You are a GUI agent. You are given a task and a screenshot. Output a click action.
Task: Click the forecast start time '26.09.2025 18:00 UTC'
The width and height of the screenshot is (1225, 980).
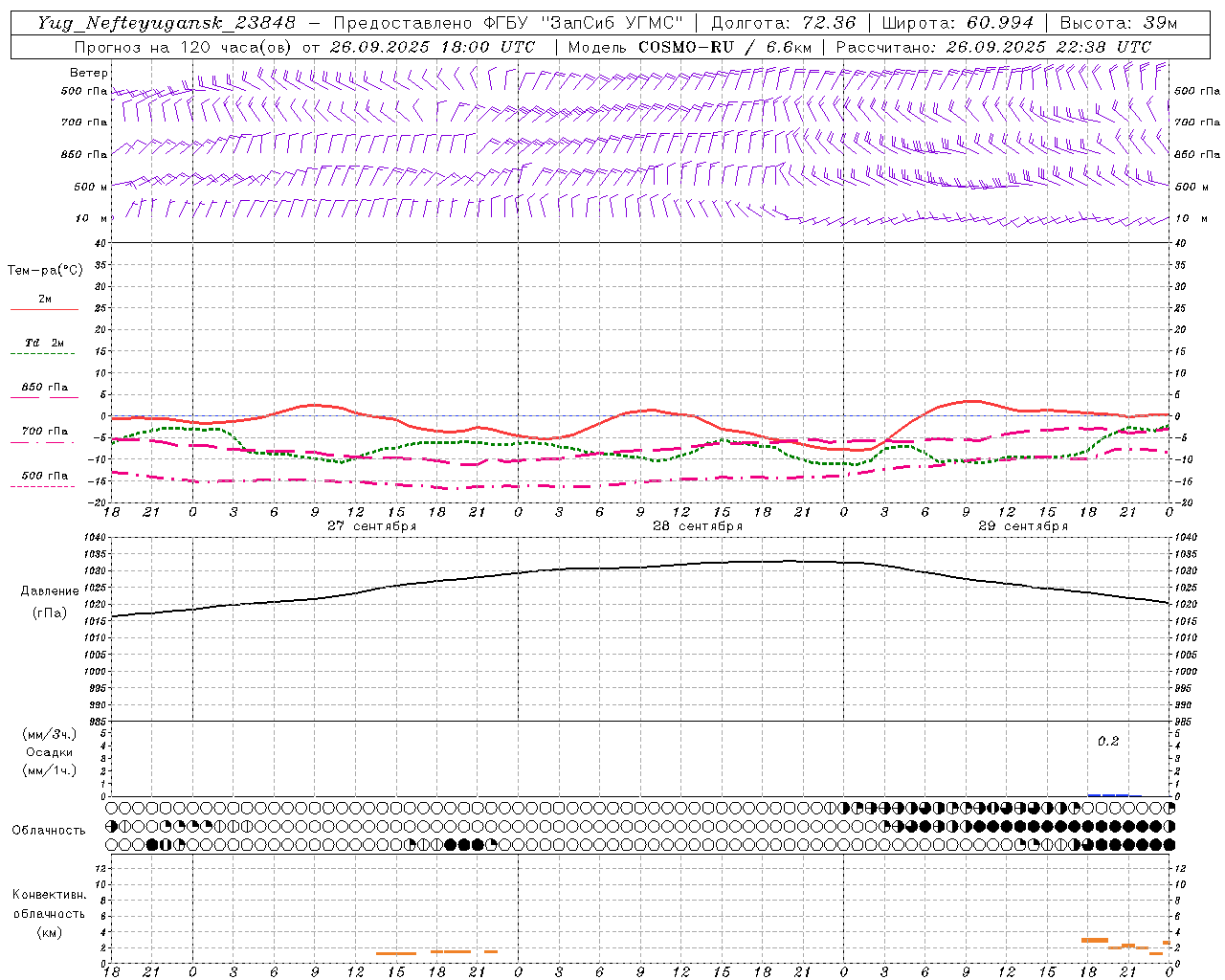click(x=433, y=47)
